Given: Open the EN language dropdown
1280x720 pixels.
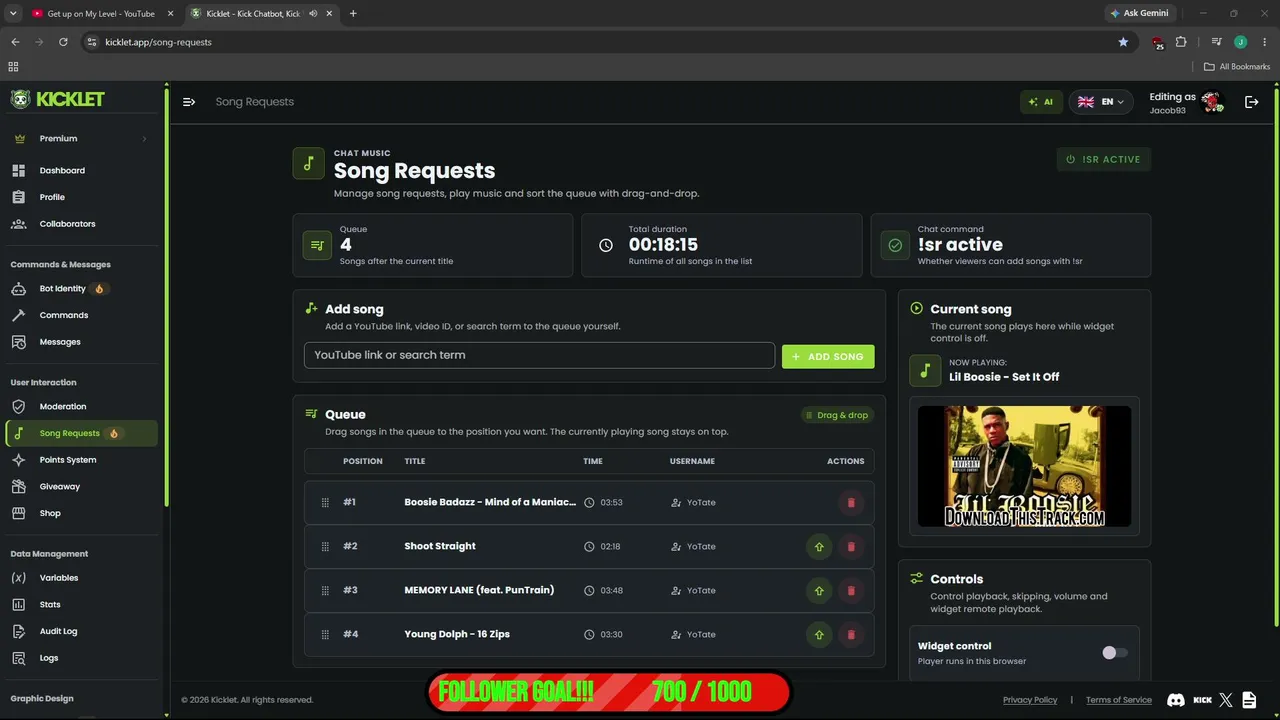Looking at the screenshot, I should 1101,102.
